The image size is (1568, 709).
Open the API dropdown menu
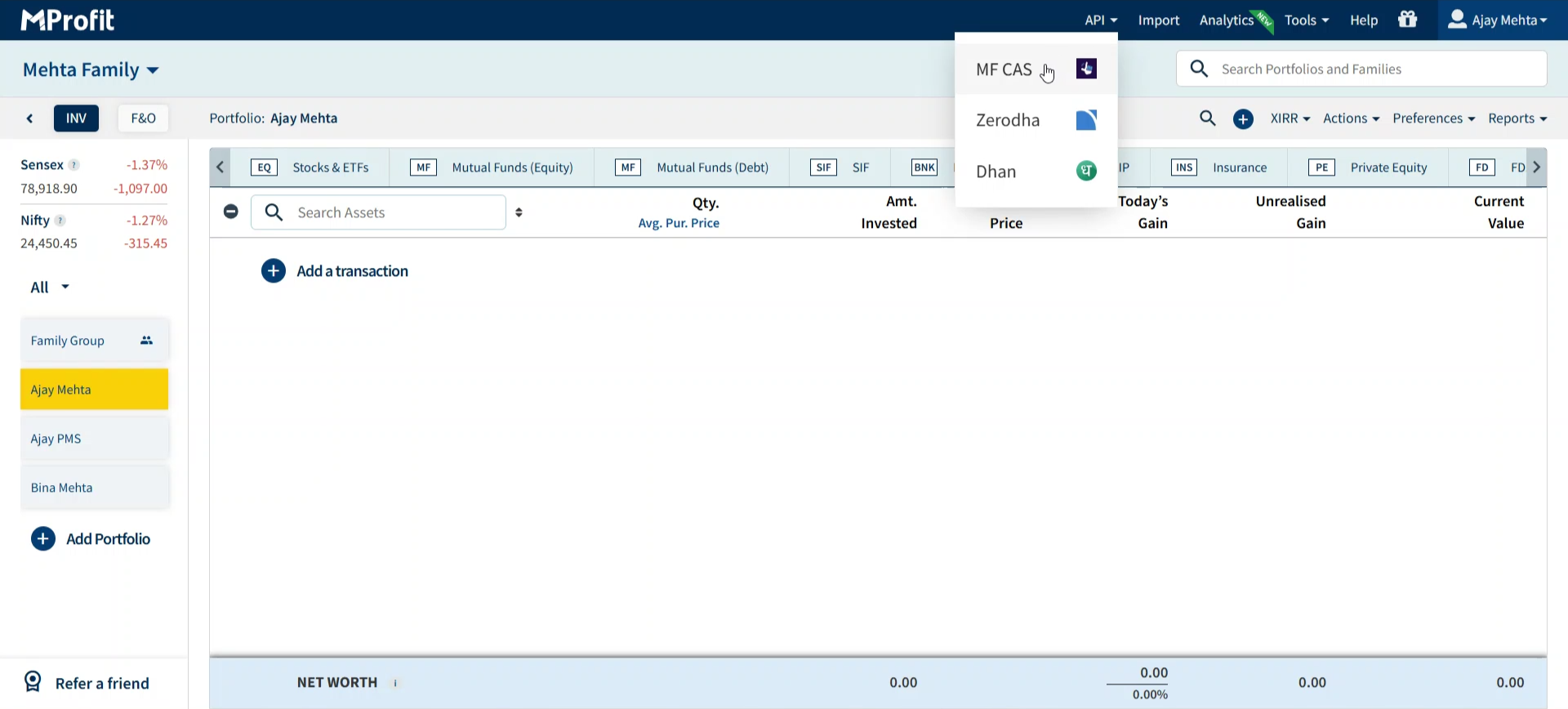tap(1101, 20)
